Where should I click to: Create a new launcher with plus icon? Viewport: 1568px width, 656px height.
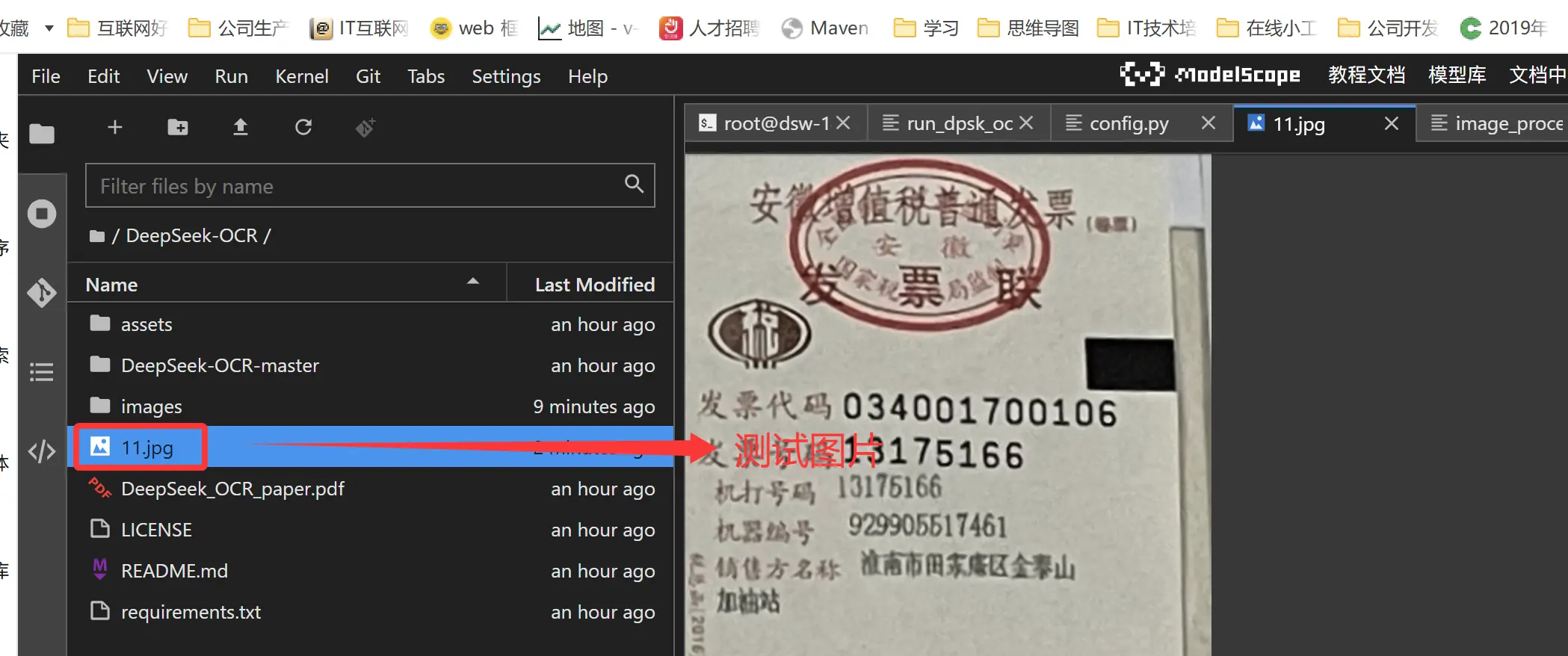115,127
